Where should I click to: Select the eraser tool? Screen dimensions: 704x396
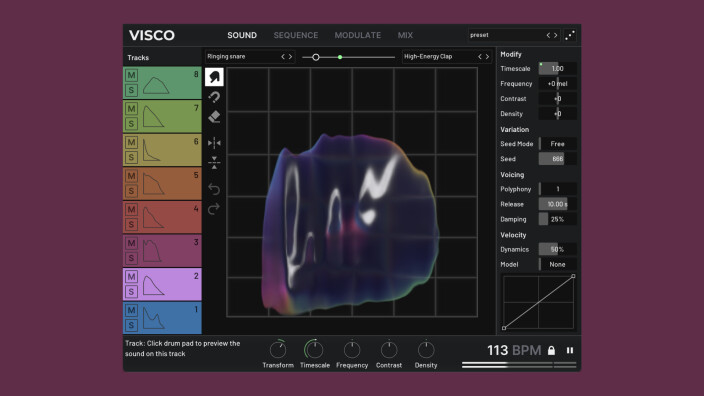pyautogui.click(x=214, y=117)
